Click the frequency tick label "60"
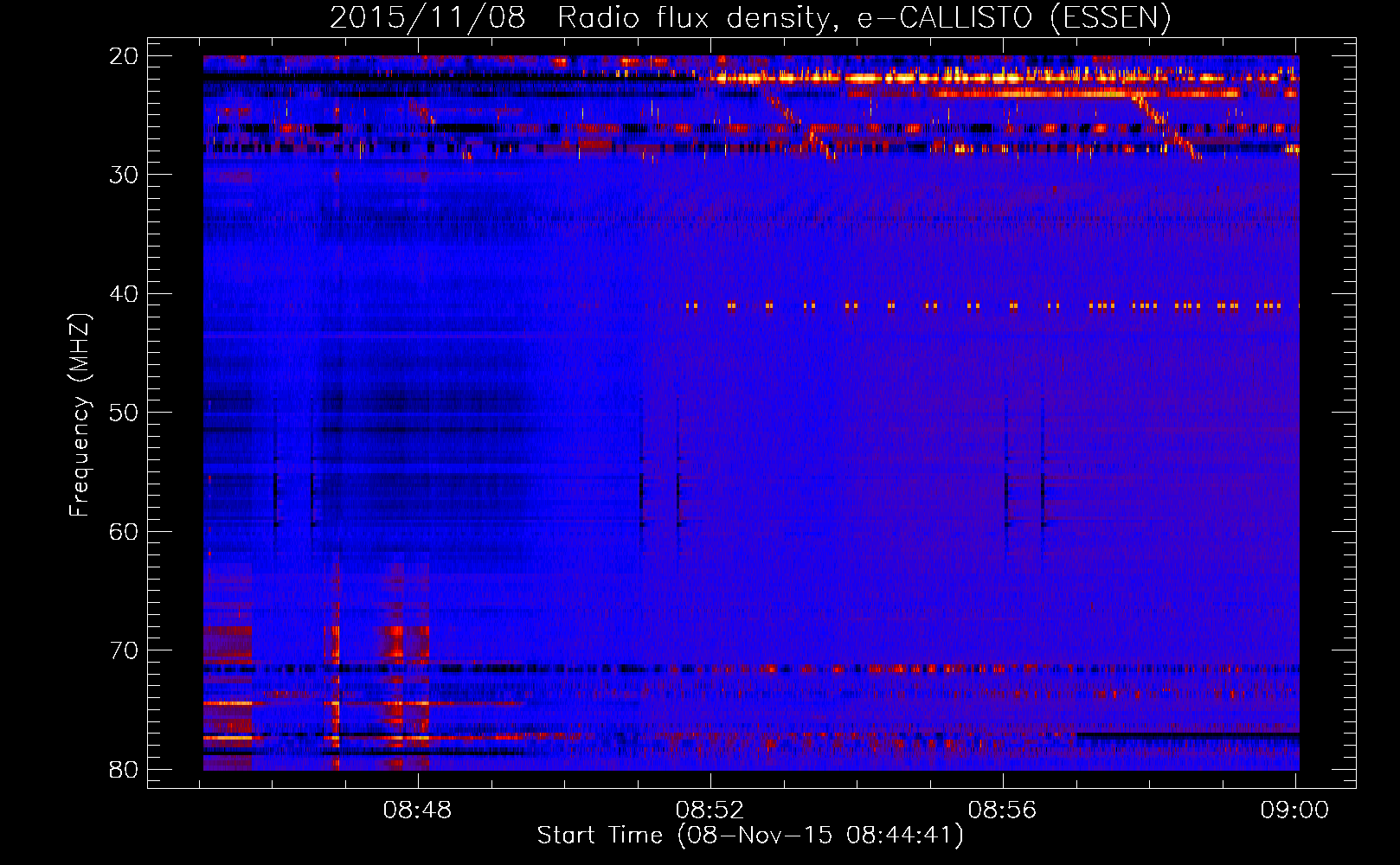The image size is (1400, 865). 125,531
